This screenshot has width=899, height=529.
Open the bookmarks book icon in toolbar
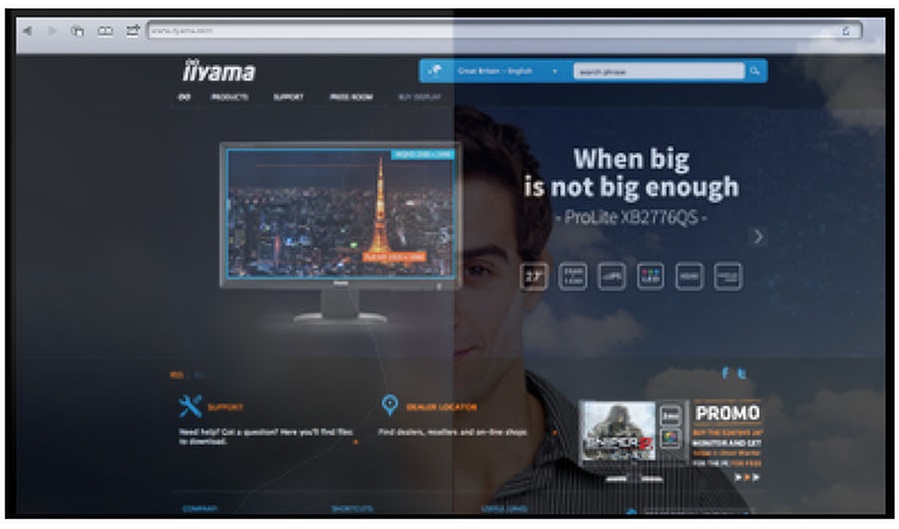(x=105, y=31)
